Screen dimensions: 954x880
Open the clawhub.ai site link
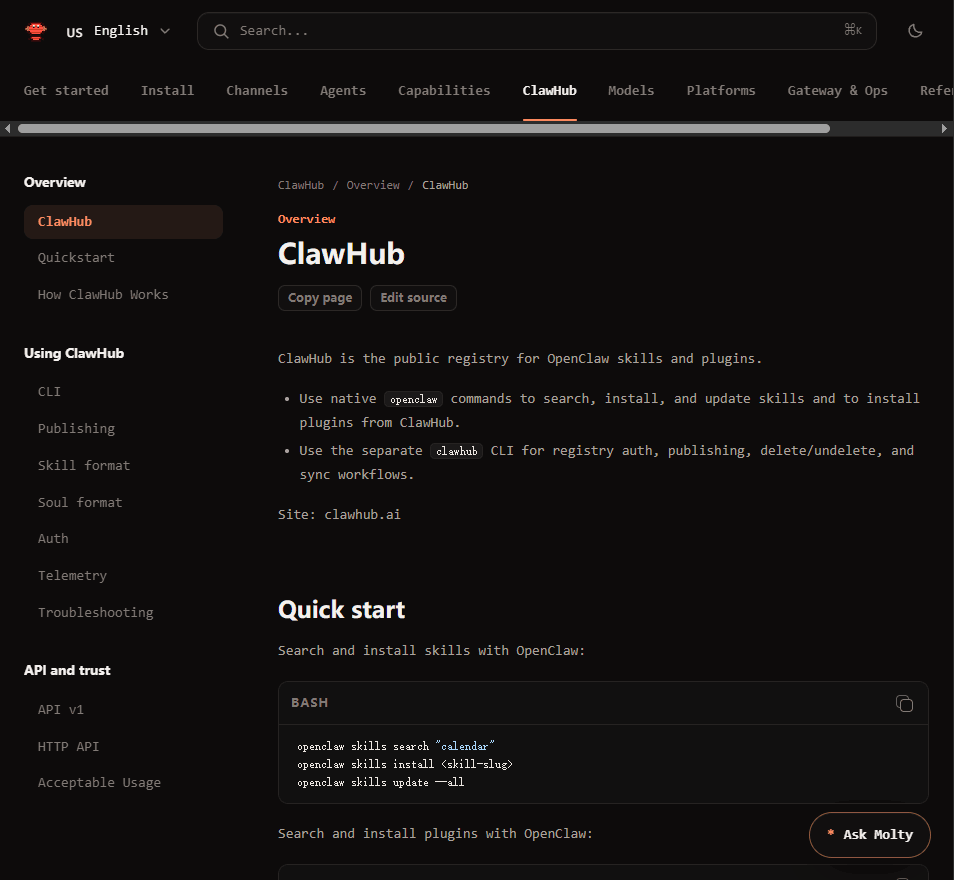363,515
